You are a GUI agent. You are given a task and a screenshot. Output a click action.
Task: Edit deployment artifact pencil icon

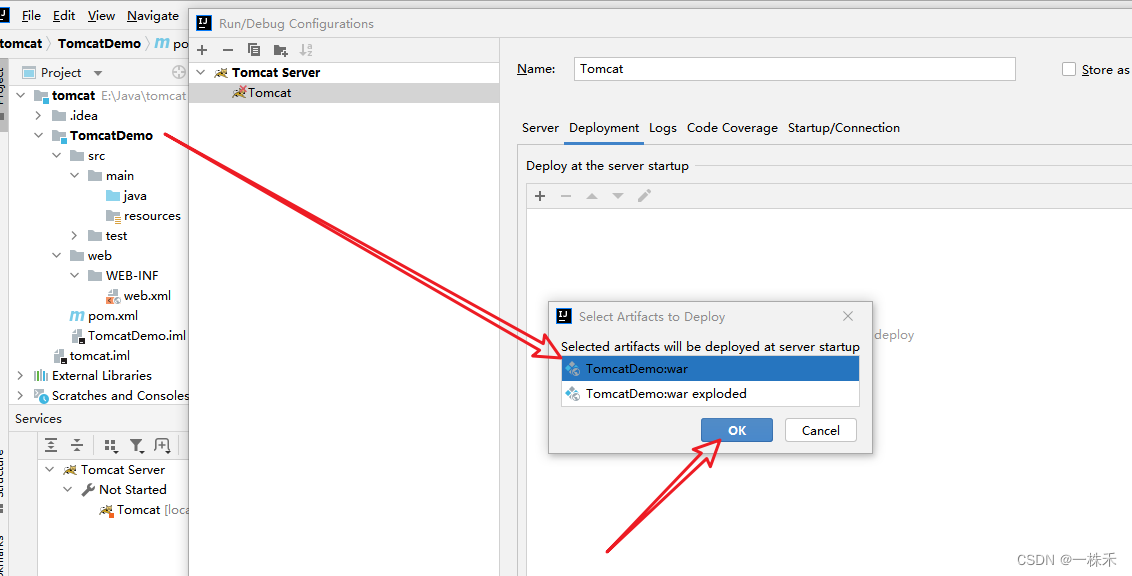click(645, 196)
